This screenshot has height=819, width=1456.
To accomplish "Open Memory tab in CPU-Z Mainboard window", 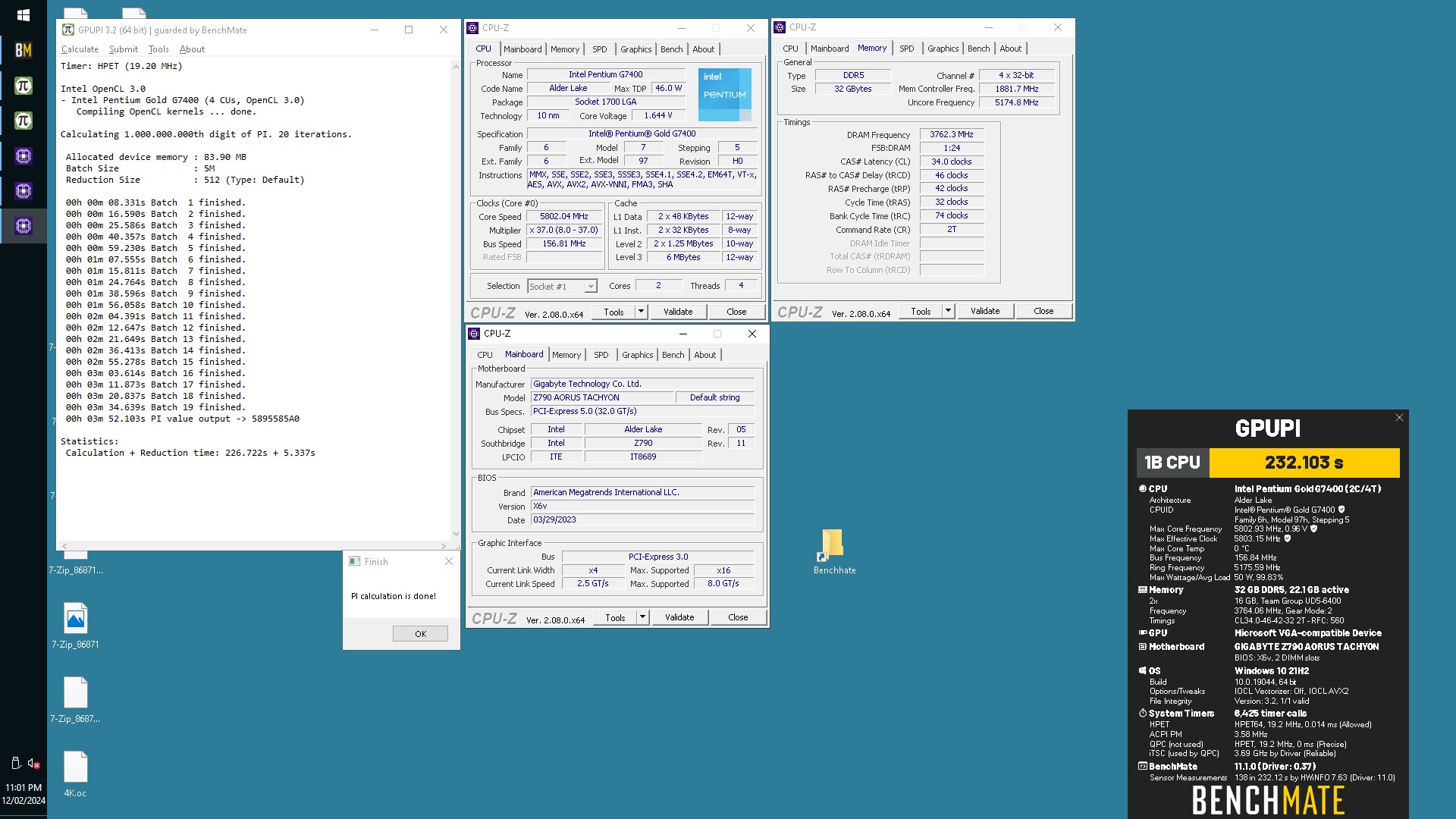I will [x=566, y=355].
